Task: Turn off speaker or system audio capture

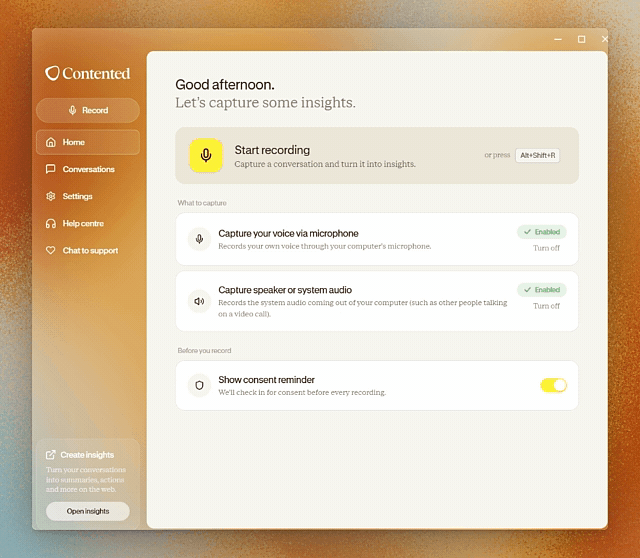Action: click(x=546, y=306)
